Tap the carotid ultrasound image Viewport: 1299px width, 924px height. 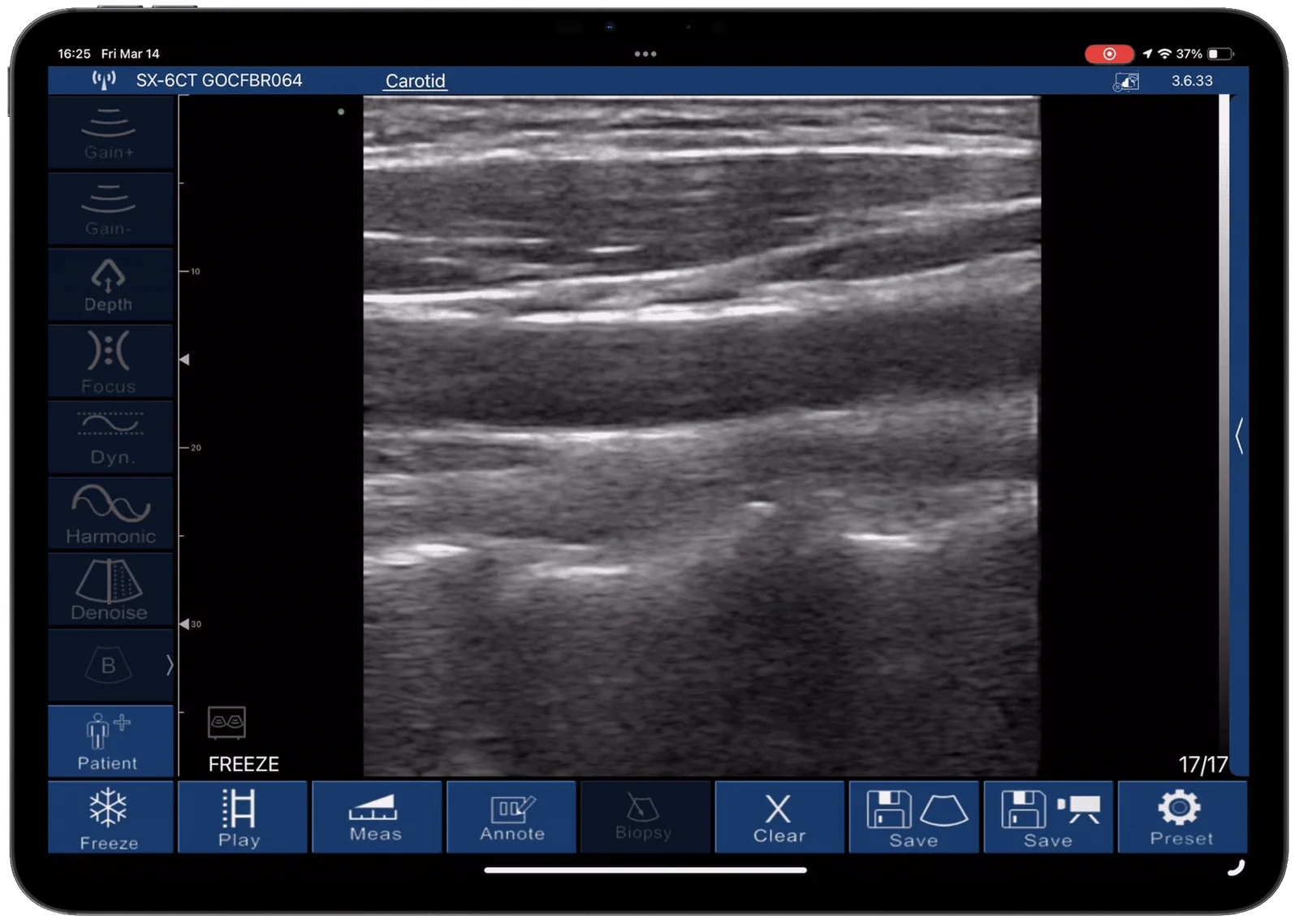(701, 436)
